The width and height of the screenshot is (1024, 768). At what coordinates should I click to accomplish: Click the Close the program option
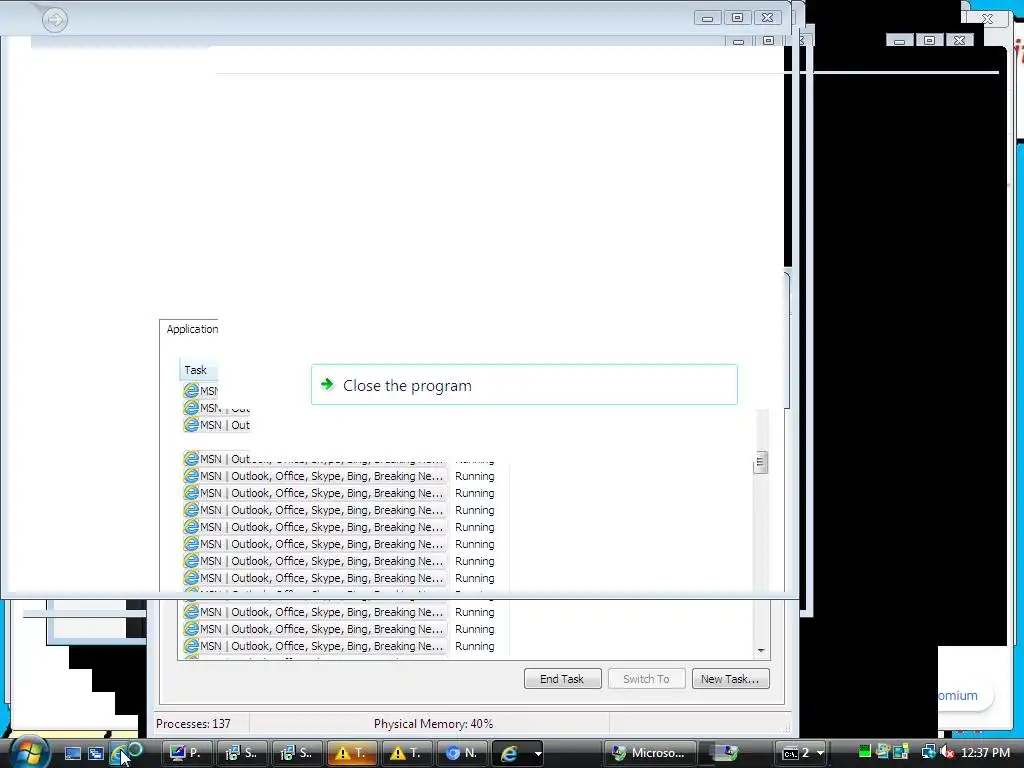[x=524, y=385]
